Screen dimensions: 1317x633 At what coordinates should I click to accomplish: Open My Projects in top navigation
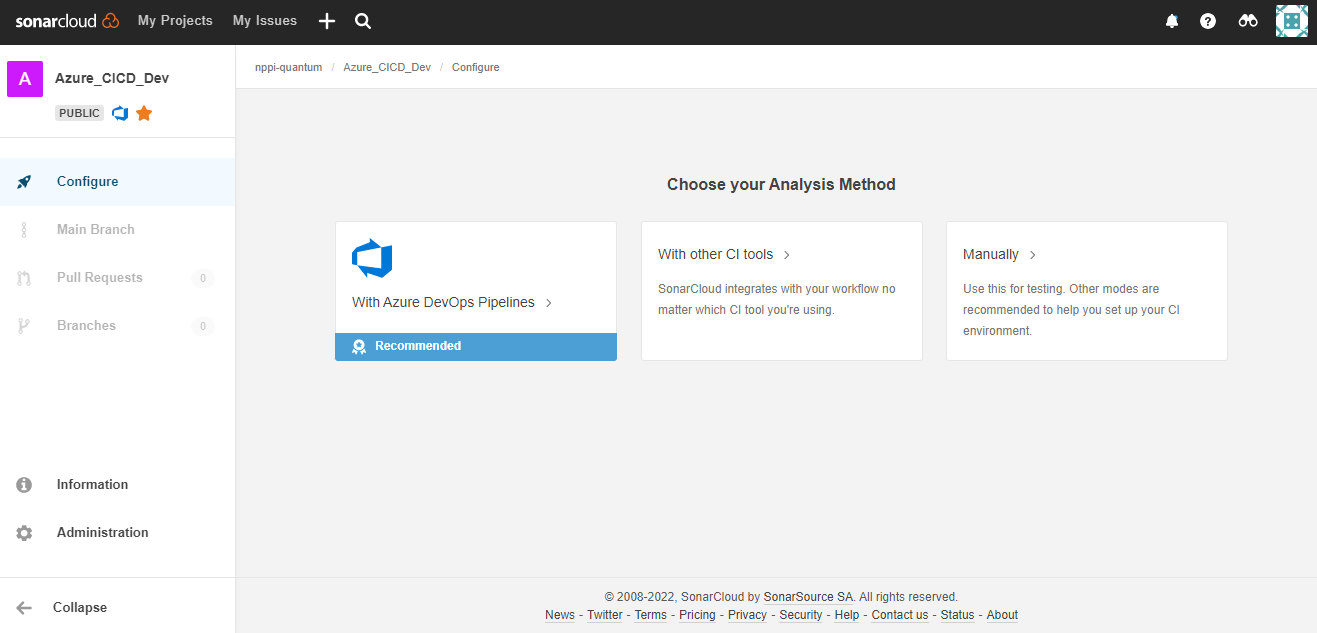tap(175, 21)
